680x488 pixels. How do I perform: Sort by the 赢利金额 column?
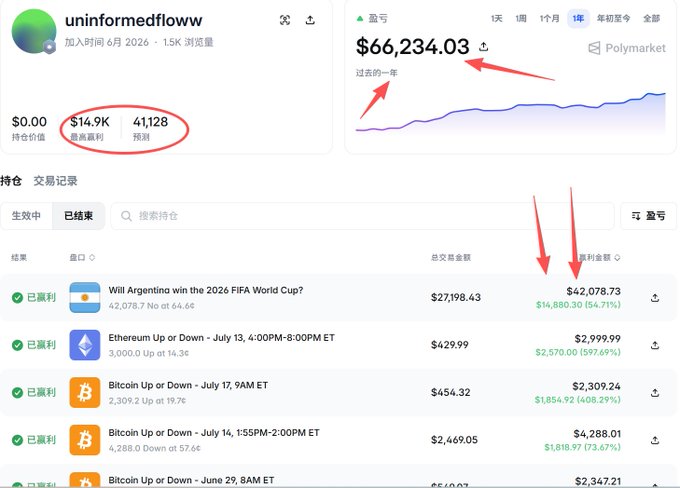pos(600,258)
